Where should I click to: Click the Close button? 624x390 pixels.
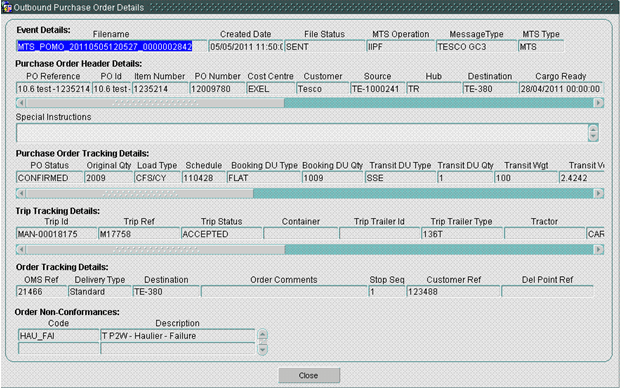tap(309, 375)
